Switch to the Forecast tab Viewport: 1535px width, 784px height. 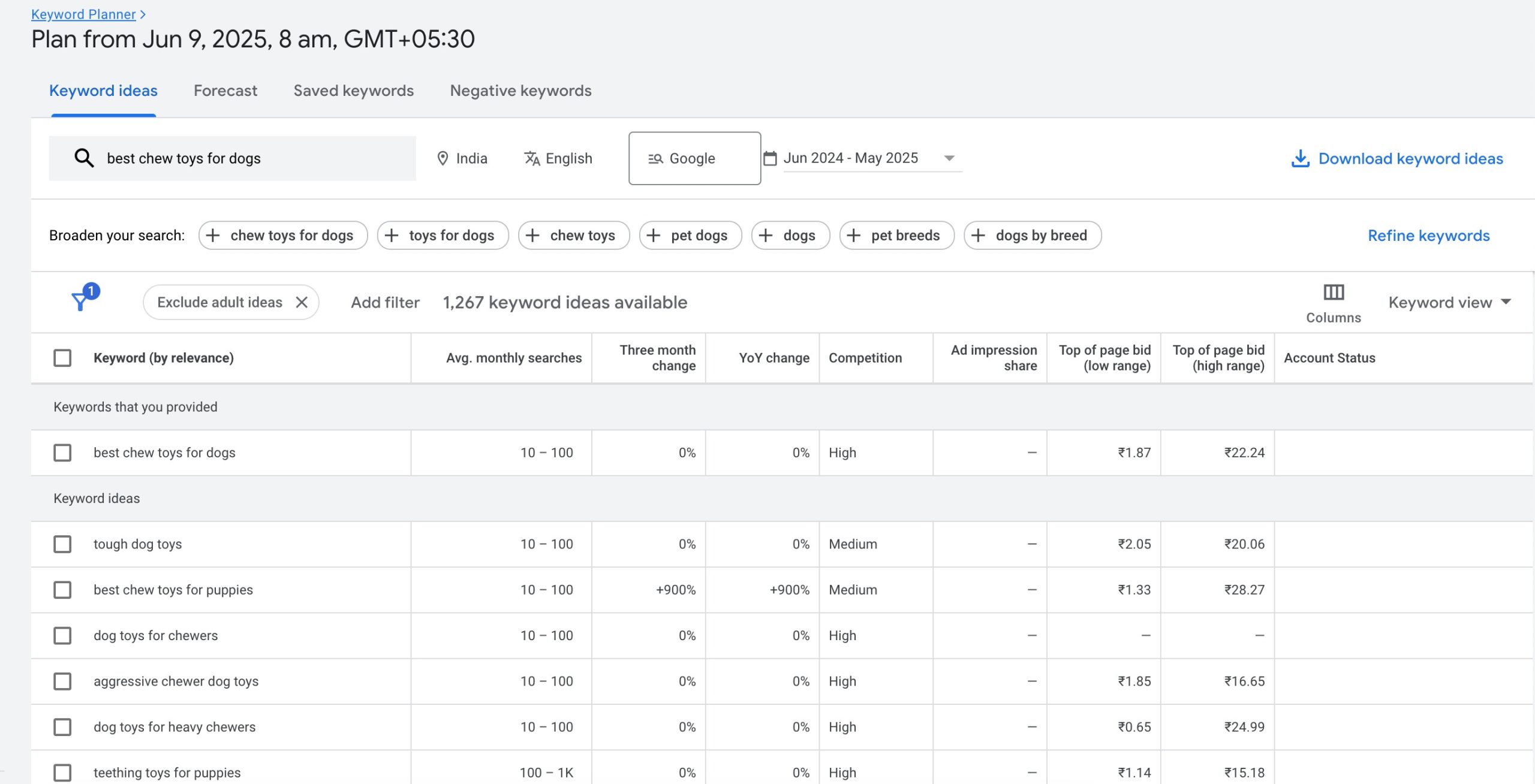coord(225,91)
